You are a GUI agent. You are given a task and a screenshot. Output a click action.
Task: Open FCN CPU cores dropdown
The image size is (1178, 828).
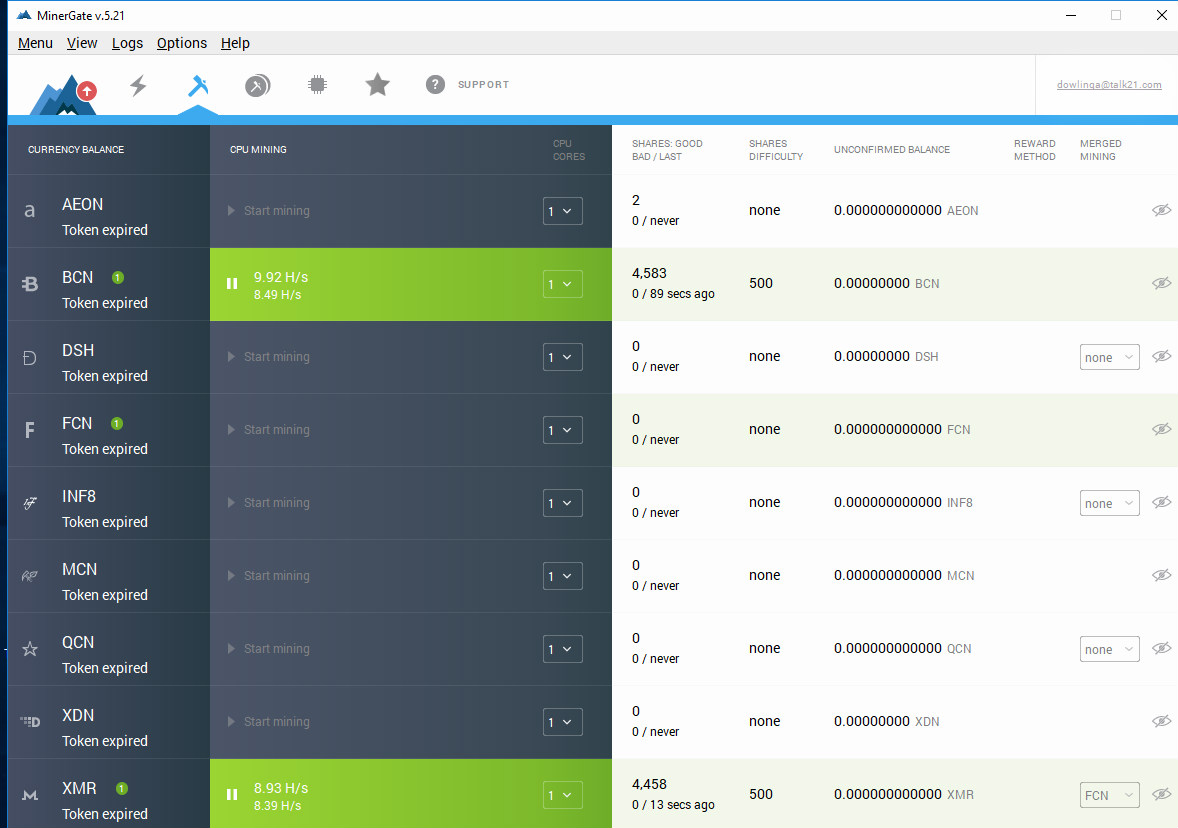point(563,430)
